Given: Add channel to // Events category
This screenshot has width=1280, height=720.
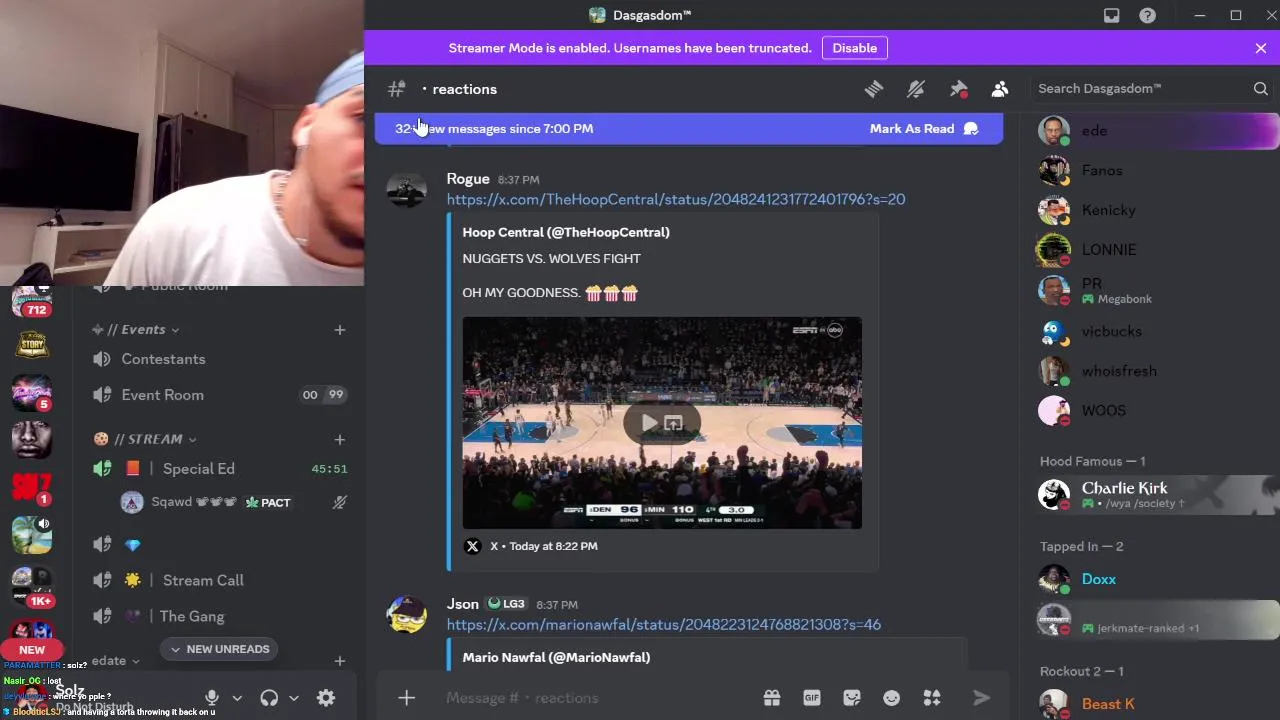Looking at the screenshot, I should tap(340, 329).
